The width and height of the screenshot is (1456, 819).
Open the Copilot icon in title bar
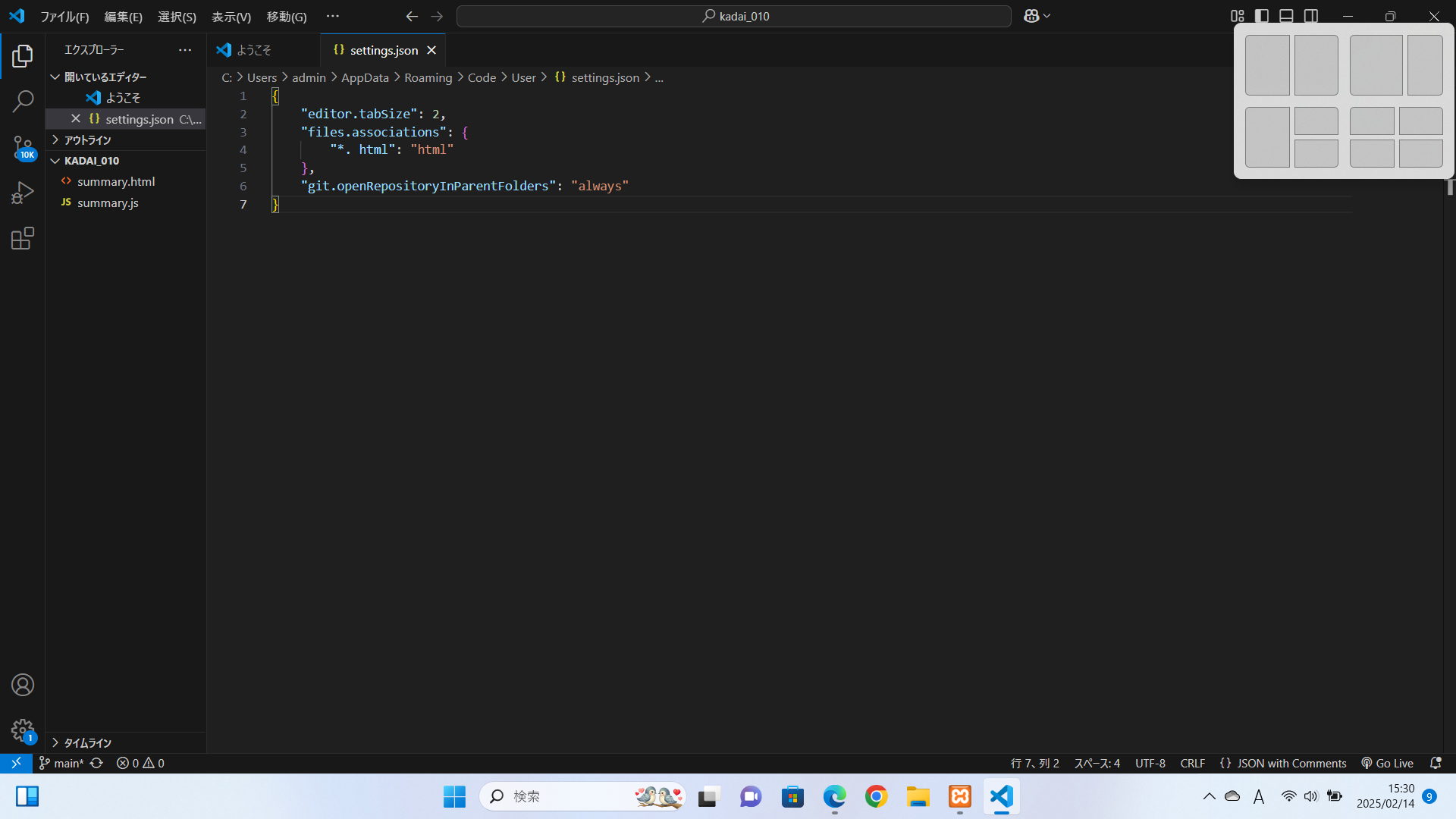tap(1031, 16)
